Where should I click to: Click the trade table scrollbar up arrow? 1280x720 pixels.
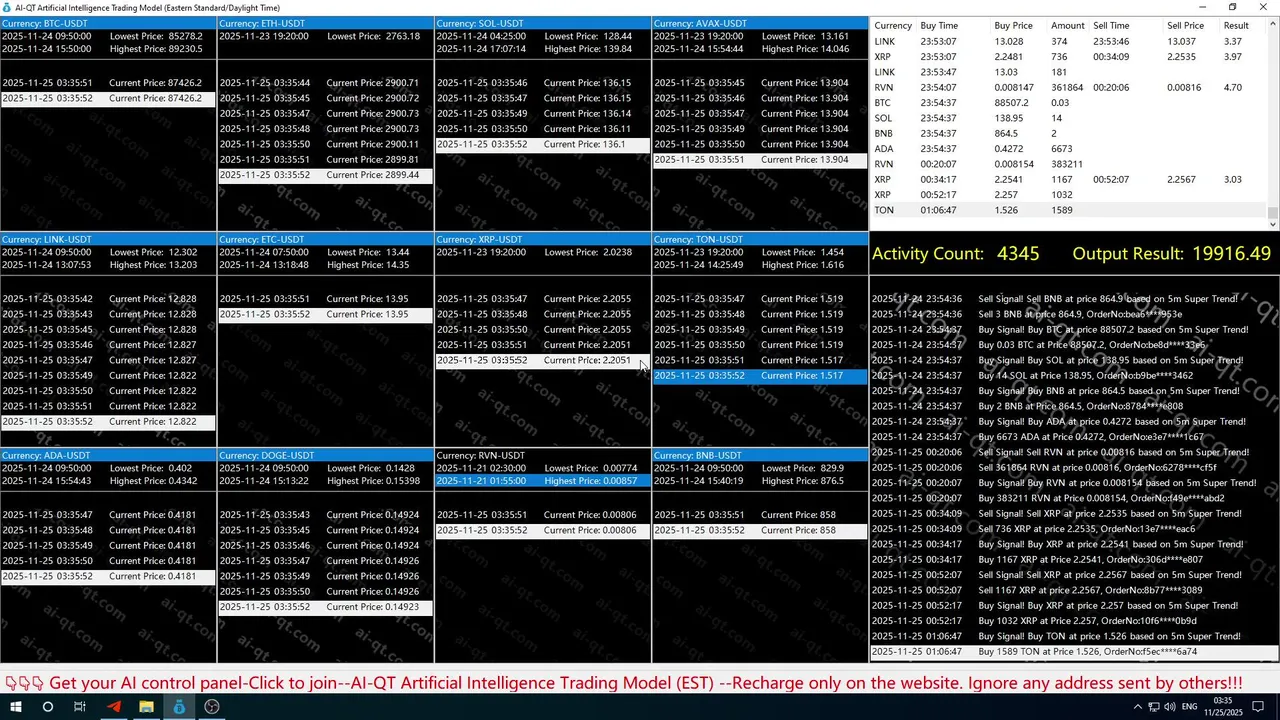pyautogui.click(x=1272, y=24)
